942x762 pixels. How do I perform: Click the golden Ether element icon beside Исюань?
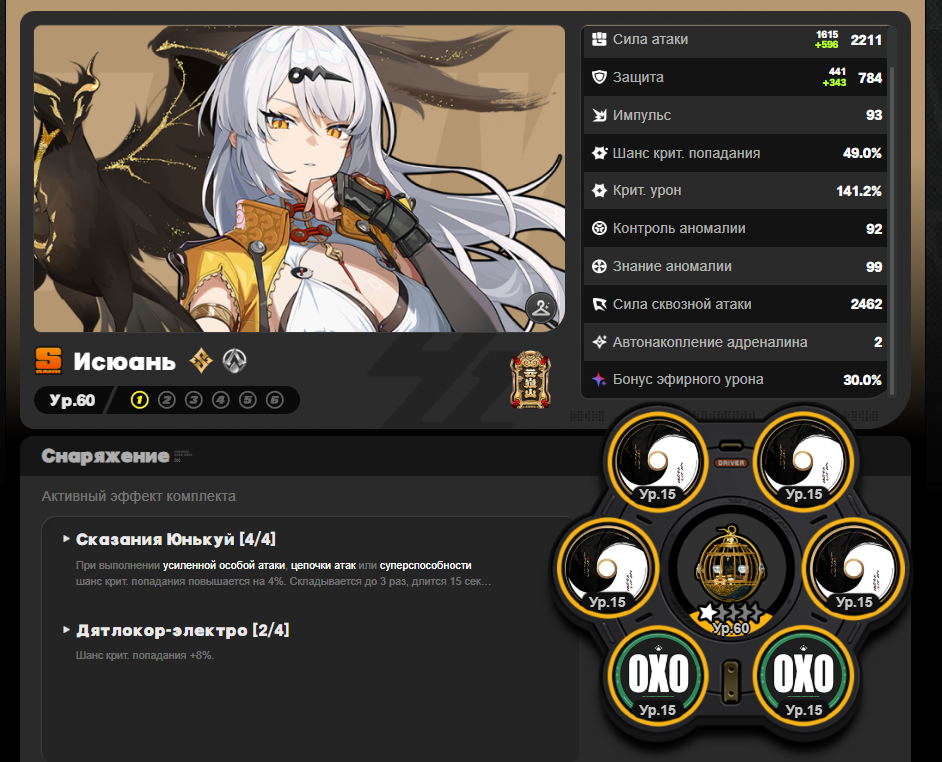coord(201,361)
